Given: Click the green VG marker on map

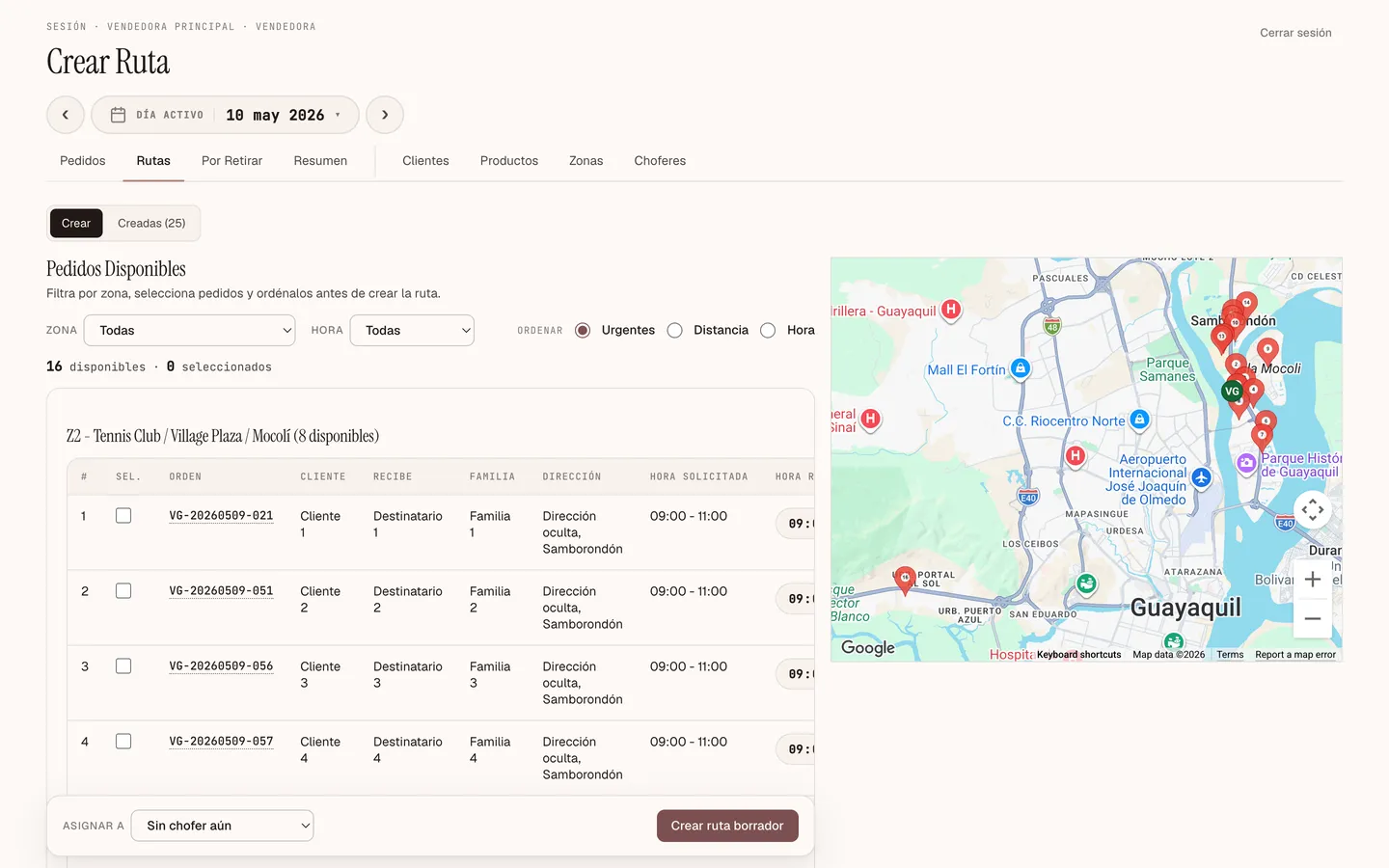Looking at the screenshot, I should coord(1232,392).
